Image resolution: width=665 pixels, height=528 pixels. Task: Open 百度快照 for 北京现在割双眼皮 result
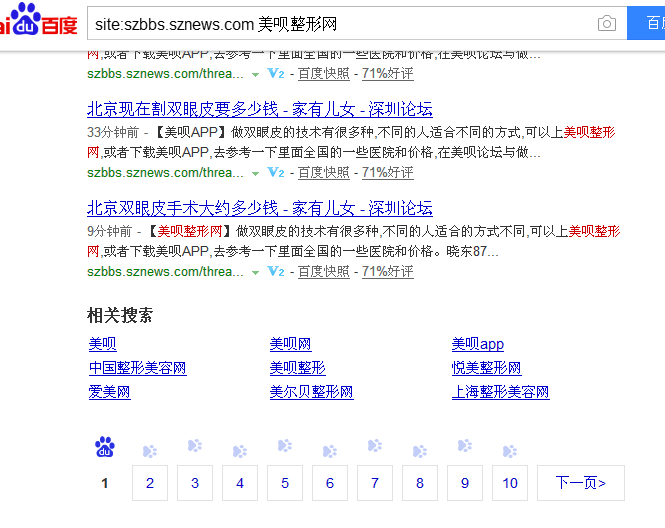324,173
